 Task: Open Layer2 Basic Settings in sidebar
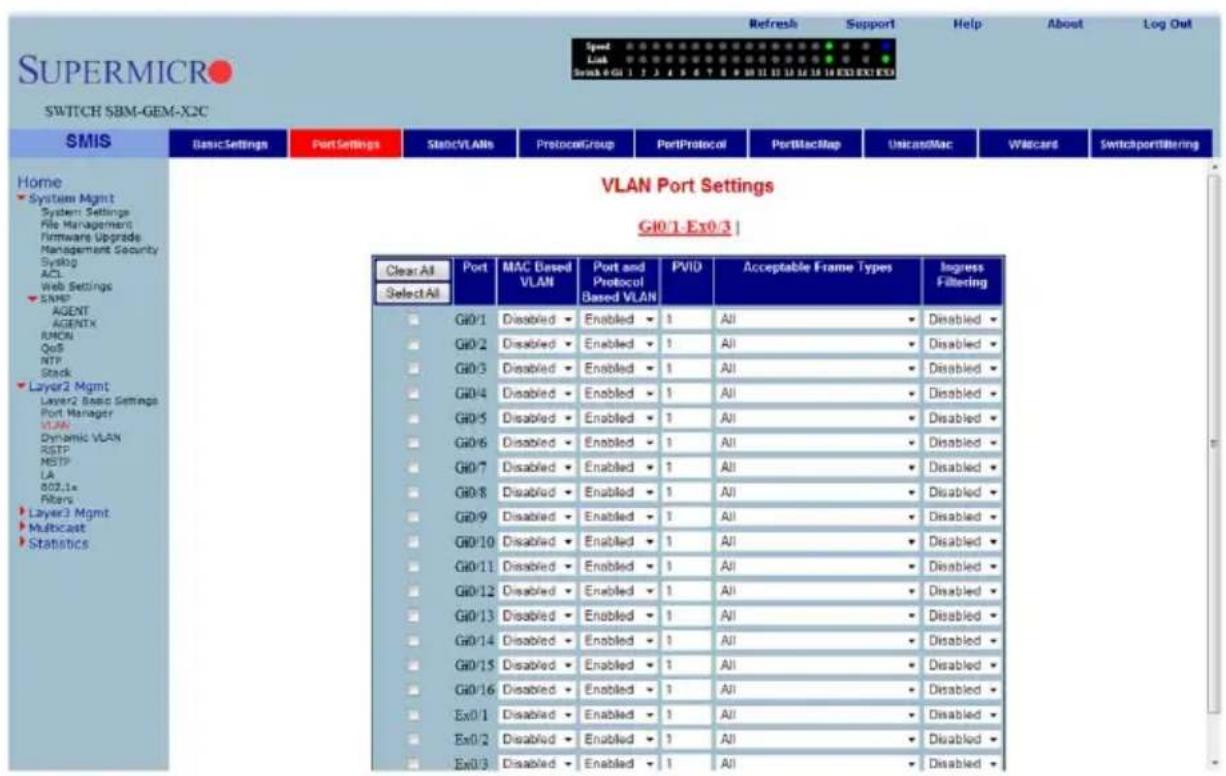tap(99, 400)
